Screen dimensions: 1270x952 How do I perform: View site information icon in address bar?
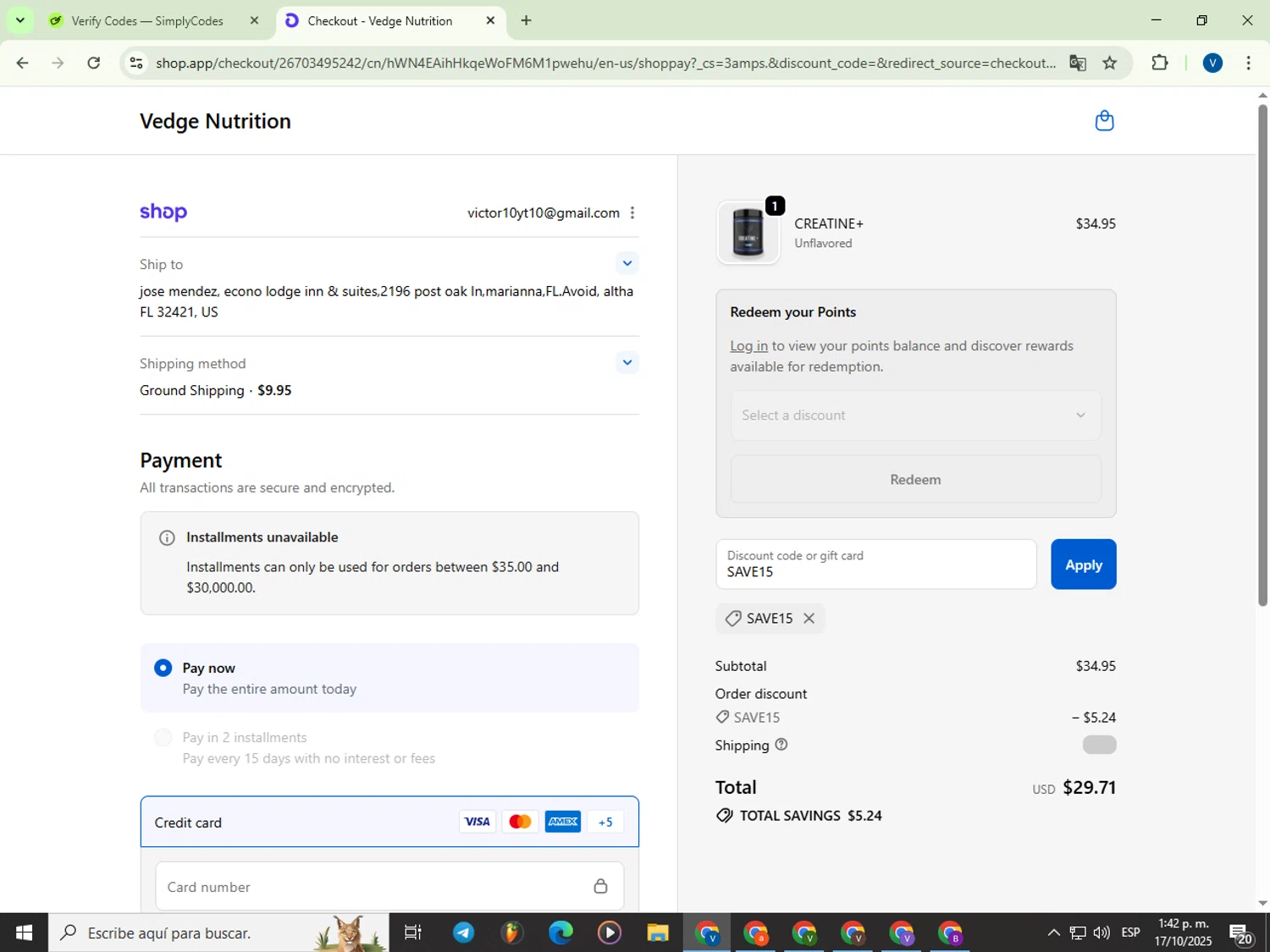[136, 63]
